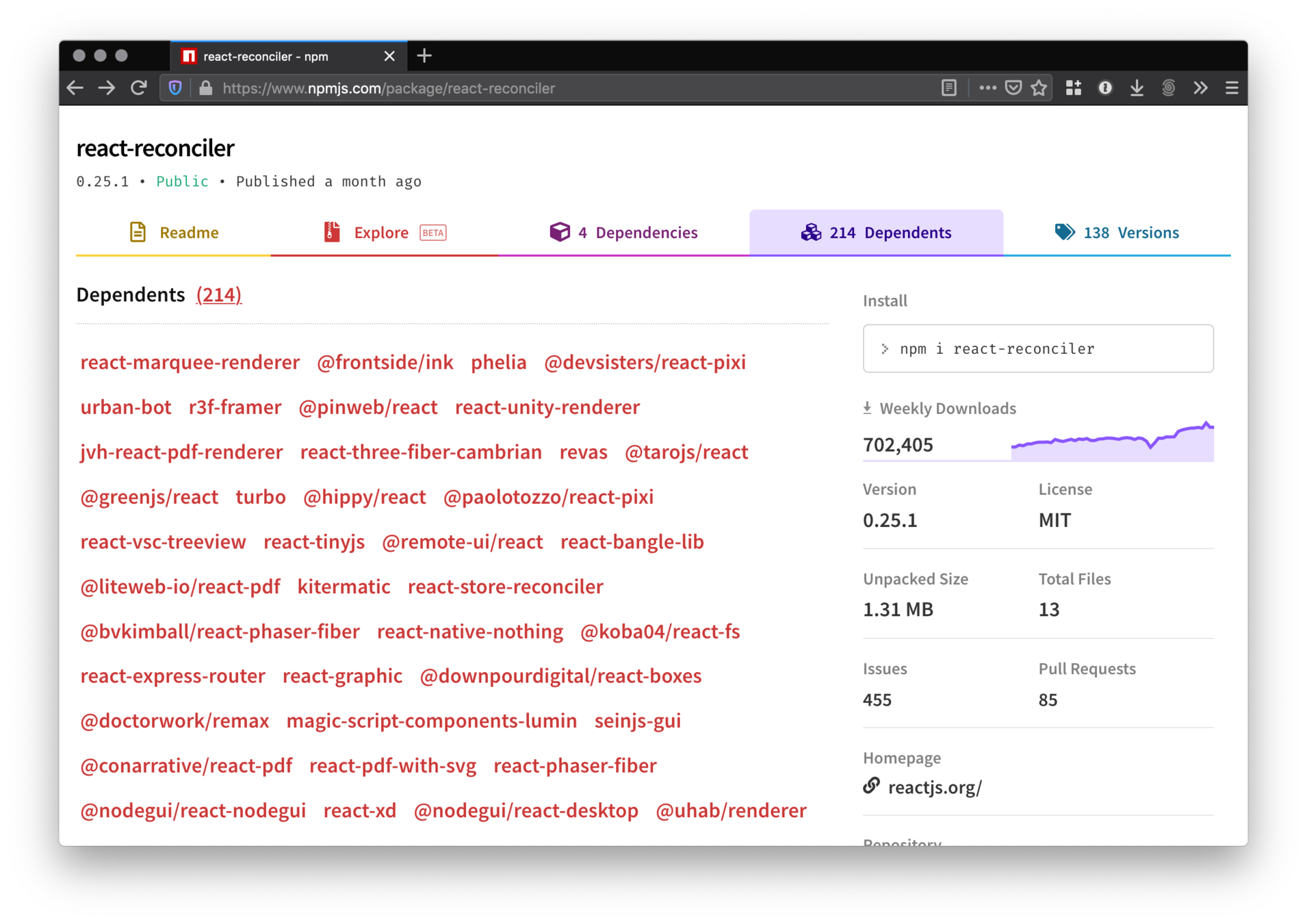
Task: Open @paolotozzo/react-pixi package
Action: [549, 497]
